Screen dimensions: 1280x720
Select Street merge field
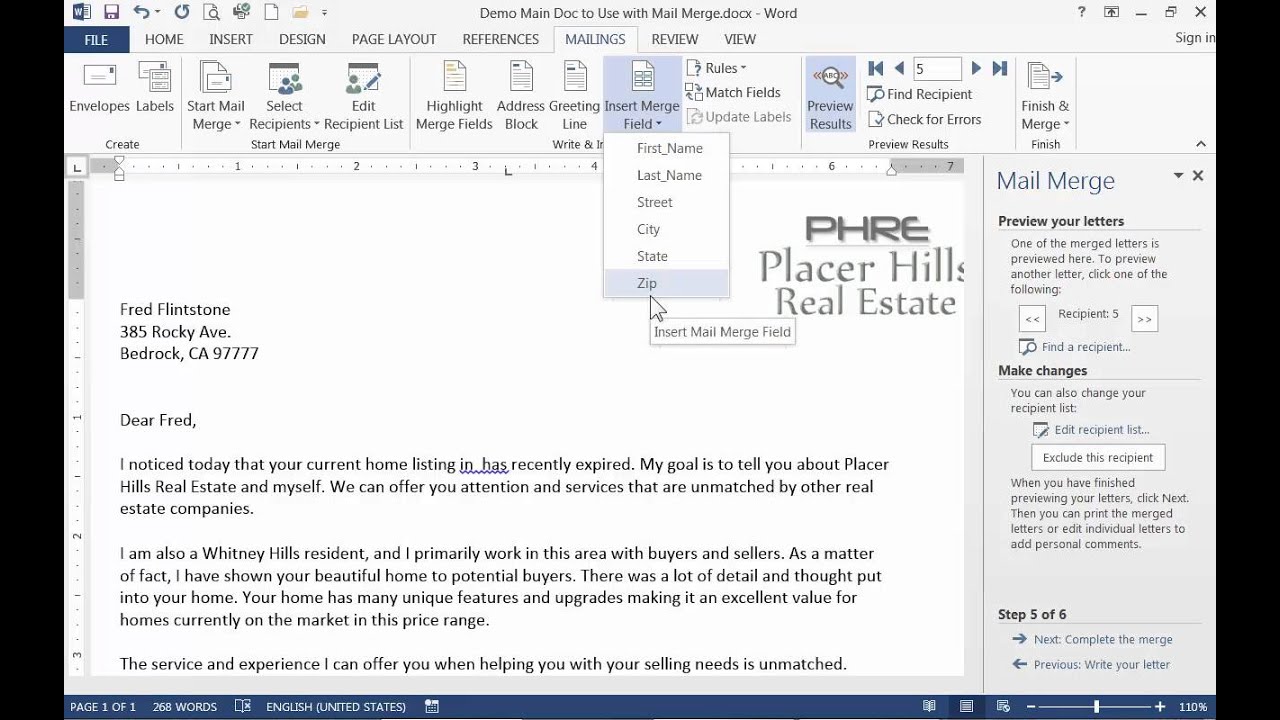coord(666,202)
